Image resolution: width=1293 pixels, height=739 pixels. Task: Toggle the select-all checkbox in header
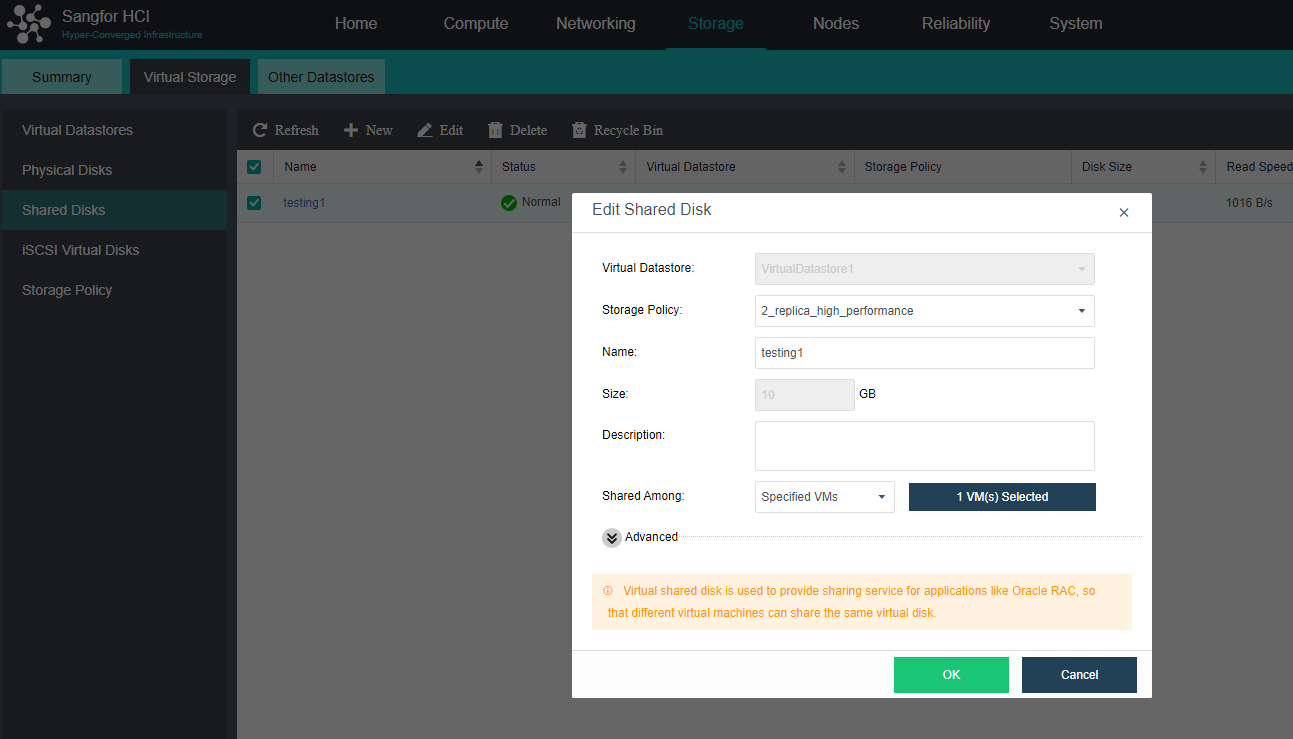click(x=254, y=167)
